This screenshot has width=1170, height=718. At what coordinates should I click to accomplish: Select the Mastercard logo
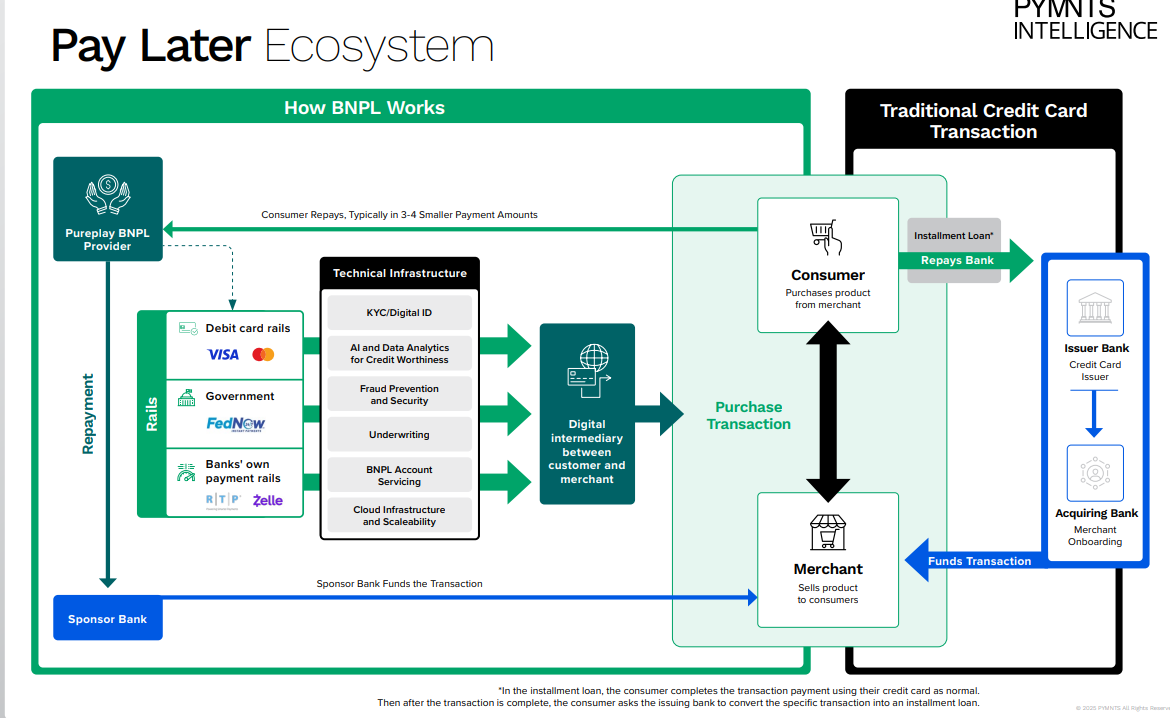(262, 354)
